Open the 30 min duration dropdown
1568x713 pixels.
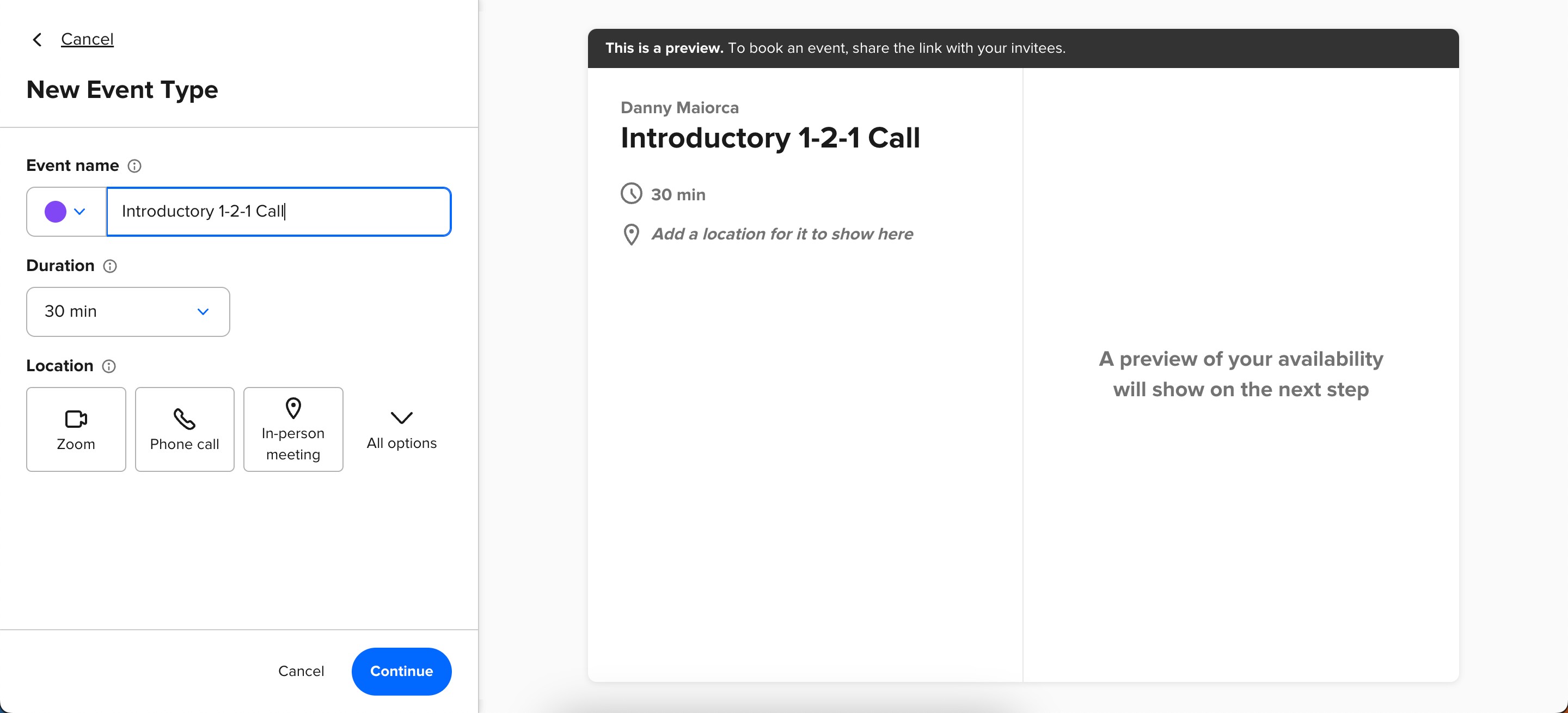128,311
